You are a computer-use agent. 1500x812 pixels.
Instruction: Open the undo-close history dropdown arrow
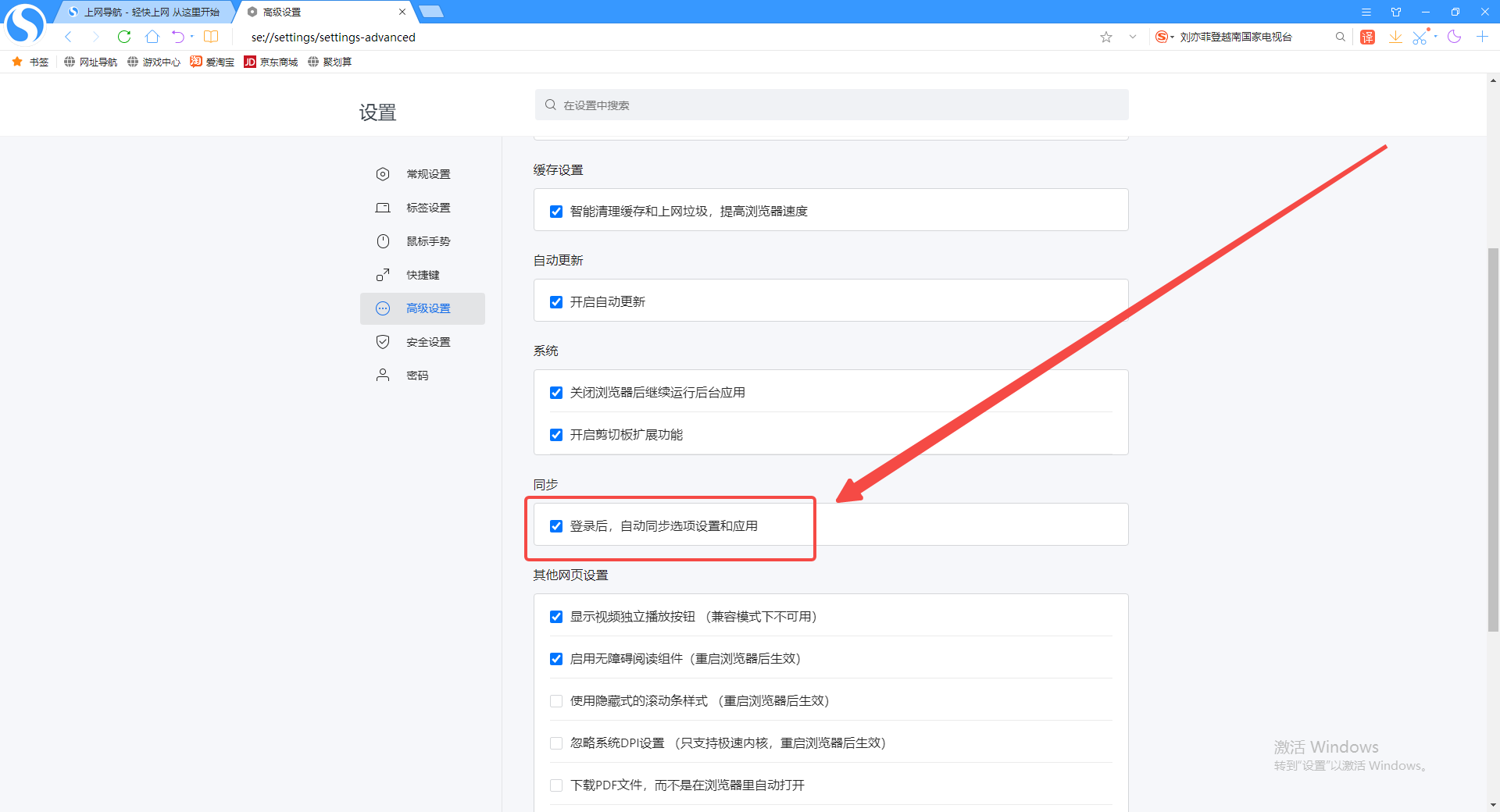[191, 37]
